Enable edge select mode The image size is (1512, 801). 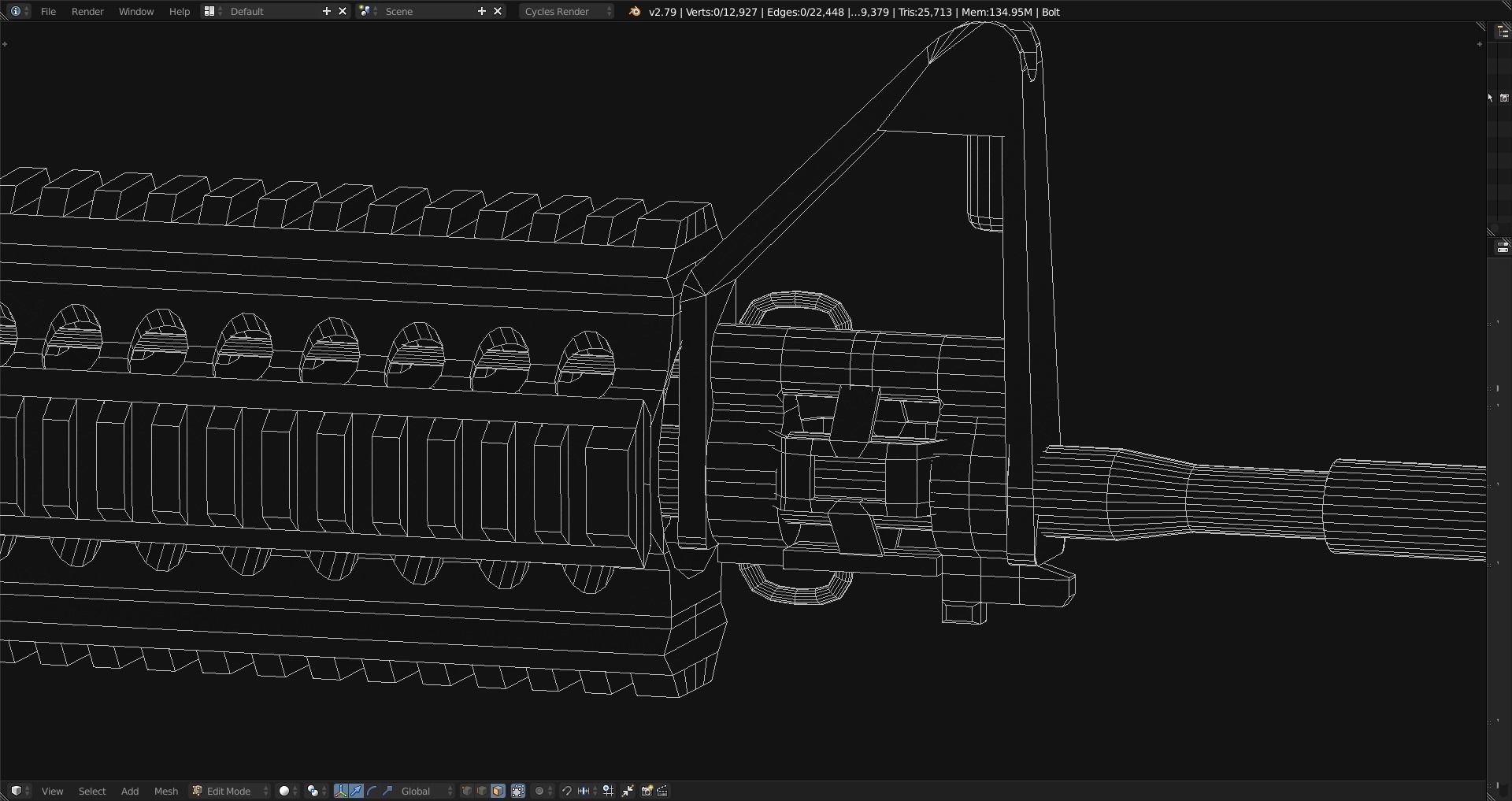click(x=481, y=791)
